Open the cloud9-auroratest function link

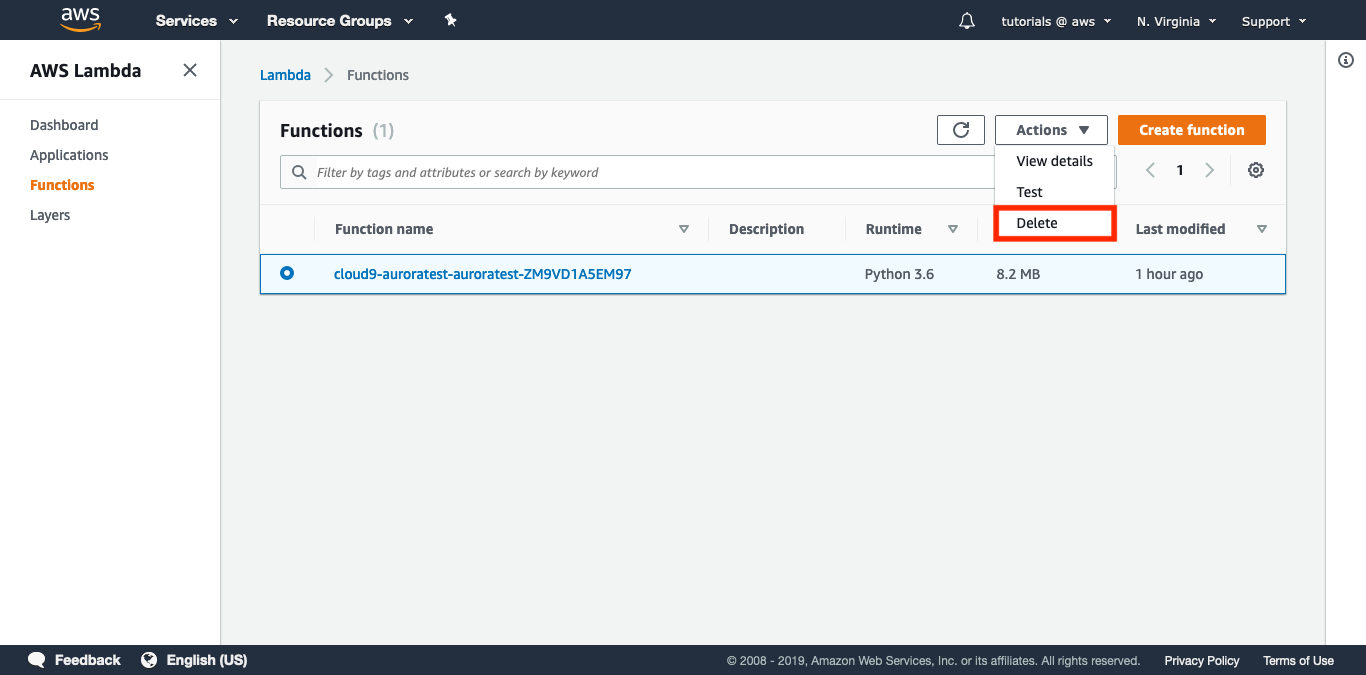(x=482, y=274)
